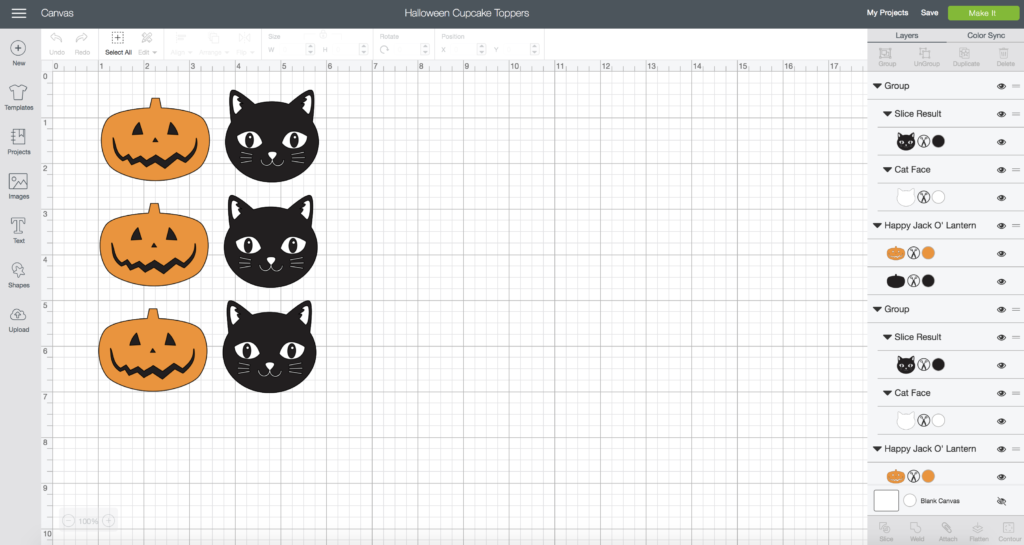
Task: Select the black pumpkin layer thumbnail
Action: (x=895, y=281)
